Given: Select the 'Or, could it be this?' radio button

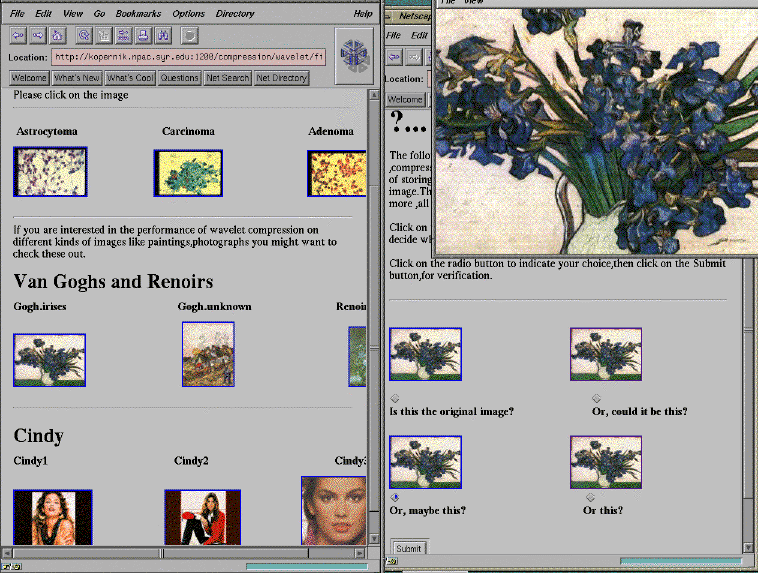Looking at the screenshot, I should point(596,398).
